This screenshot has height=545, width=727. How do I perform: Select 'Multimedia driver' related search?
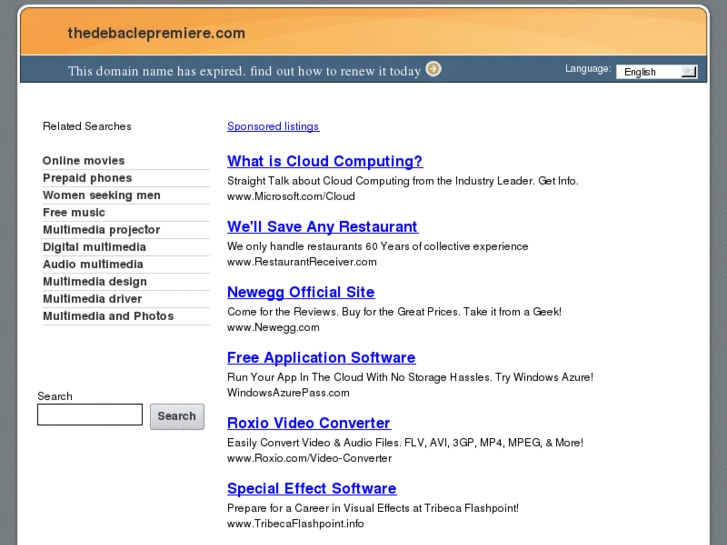coord(92,299)
